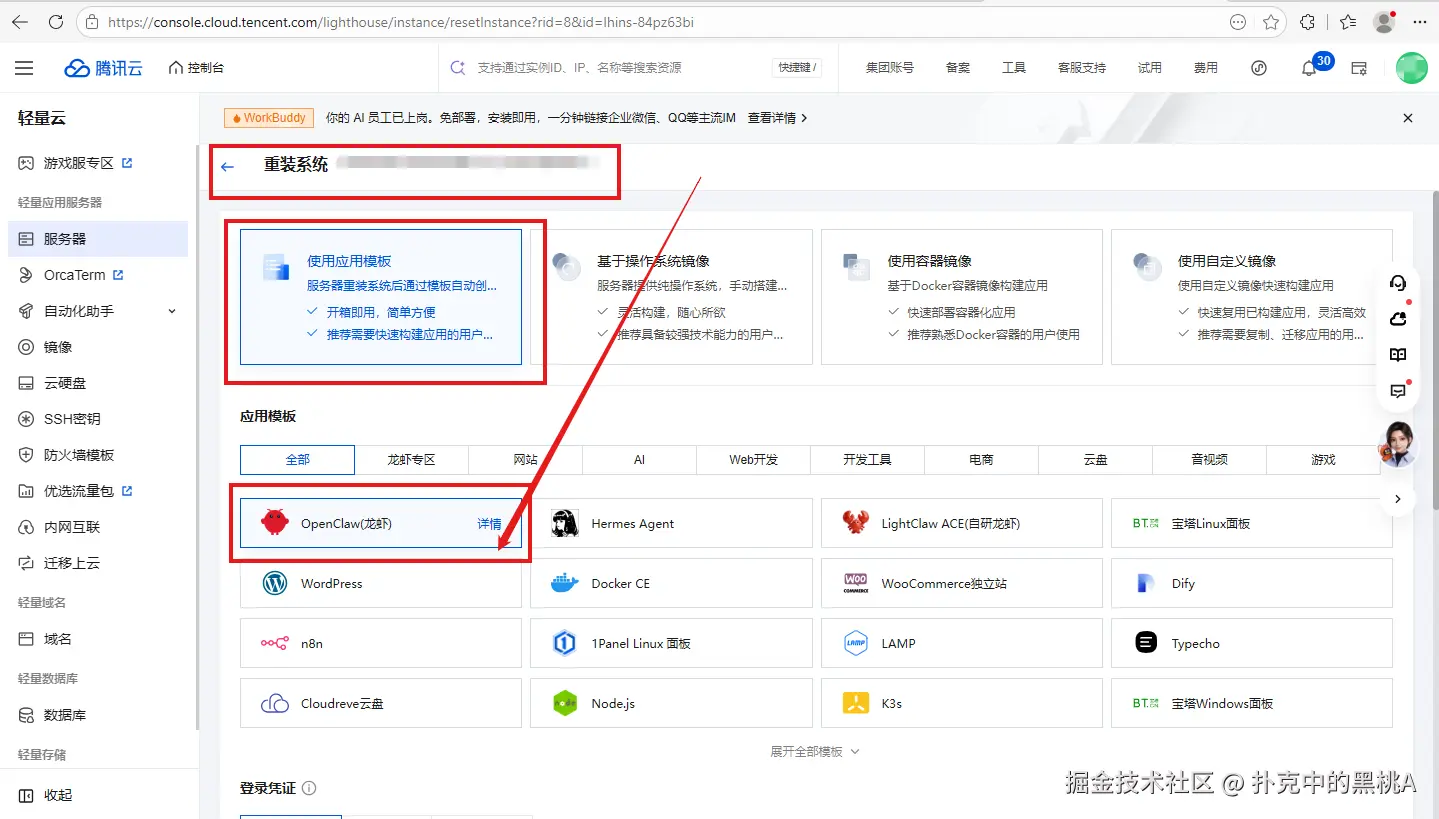Image resolution: width=1439 pixels, height=819 pixels.
Task: Click the customer service headset icon
Action: pos(1398,283)
